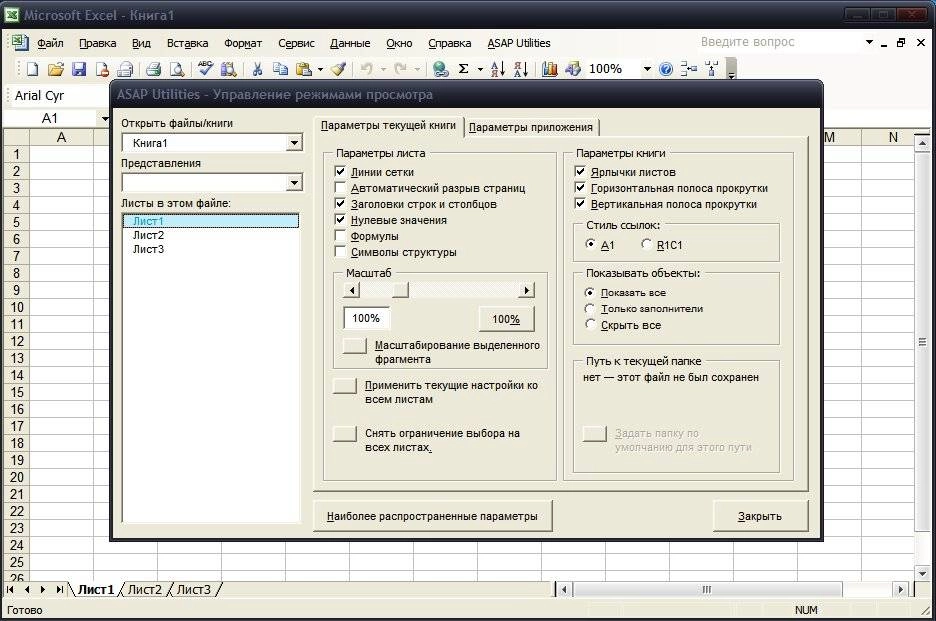The height and width of the screenshot is (621, 936).
Task: Click the Excel workbook icon in menu bar
Action: (x=19, y=42)
